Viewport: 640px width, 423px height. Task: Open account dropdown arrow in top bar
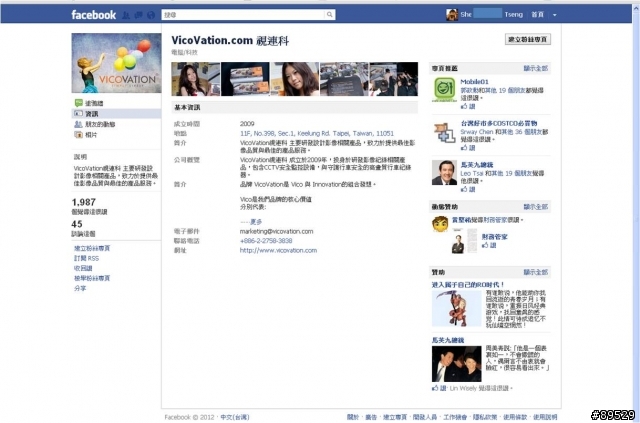coord(554,15)
